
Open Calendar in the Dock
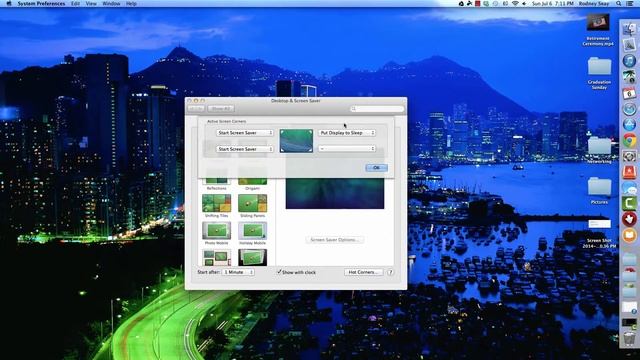pos(629,93)
